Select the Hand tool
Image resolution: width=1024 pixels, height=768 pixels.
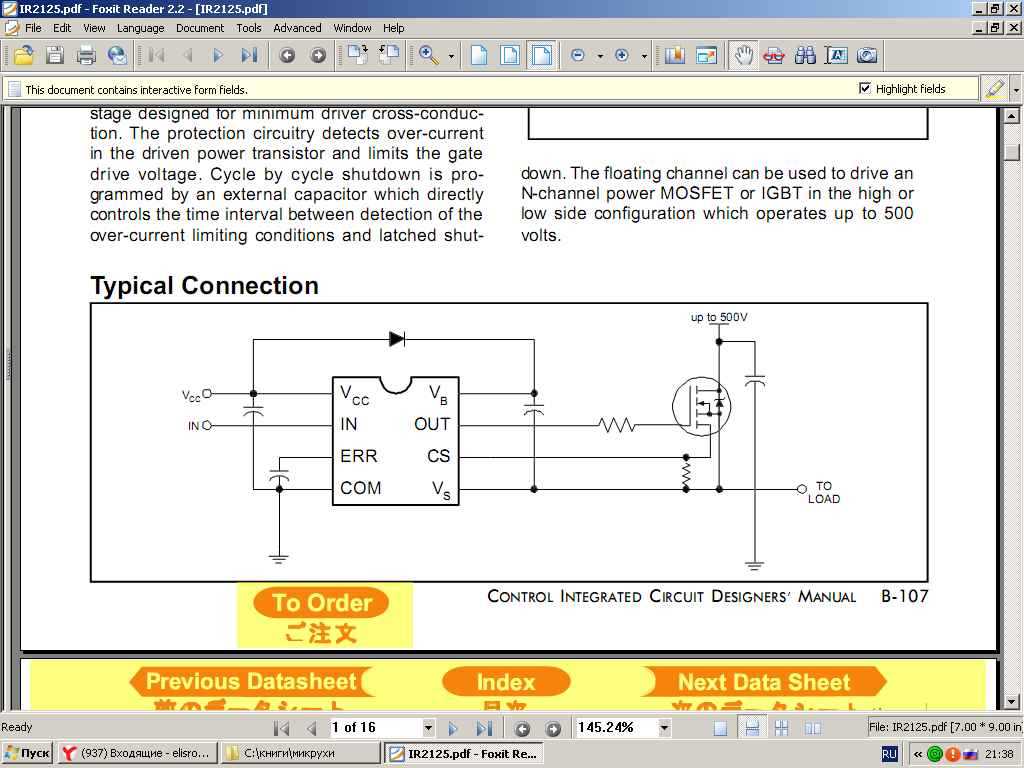coord(744,55)
